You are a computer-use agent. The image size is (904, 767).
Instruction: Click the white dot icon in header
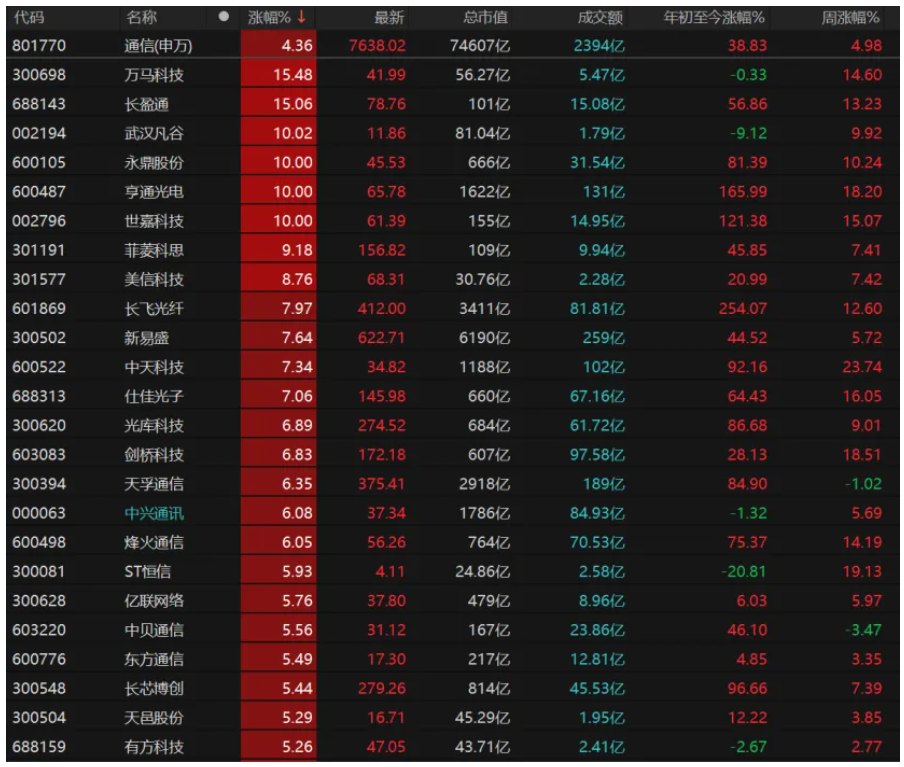tap(223, 17)
